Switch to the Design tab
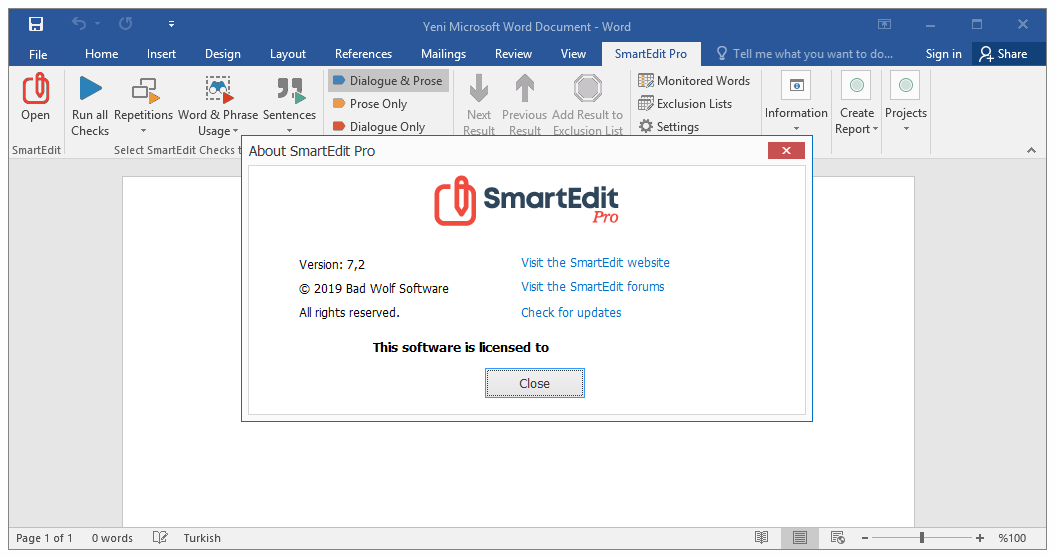Image resolution: width=1055 pixels, height=558 pixels. pyautogui.click(x=223, y=54)
